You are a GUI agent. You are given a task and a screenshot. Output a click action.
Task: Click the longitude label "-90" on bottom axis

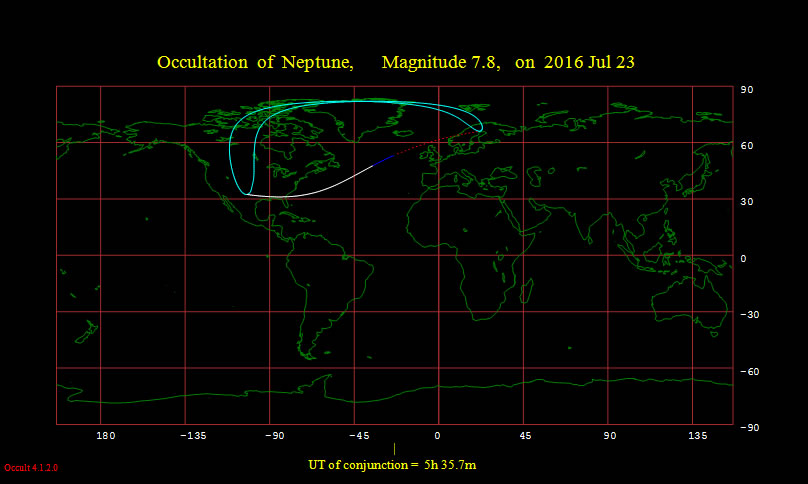(274, 436)
